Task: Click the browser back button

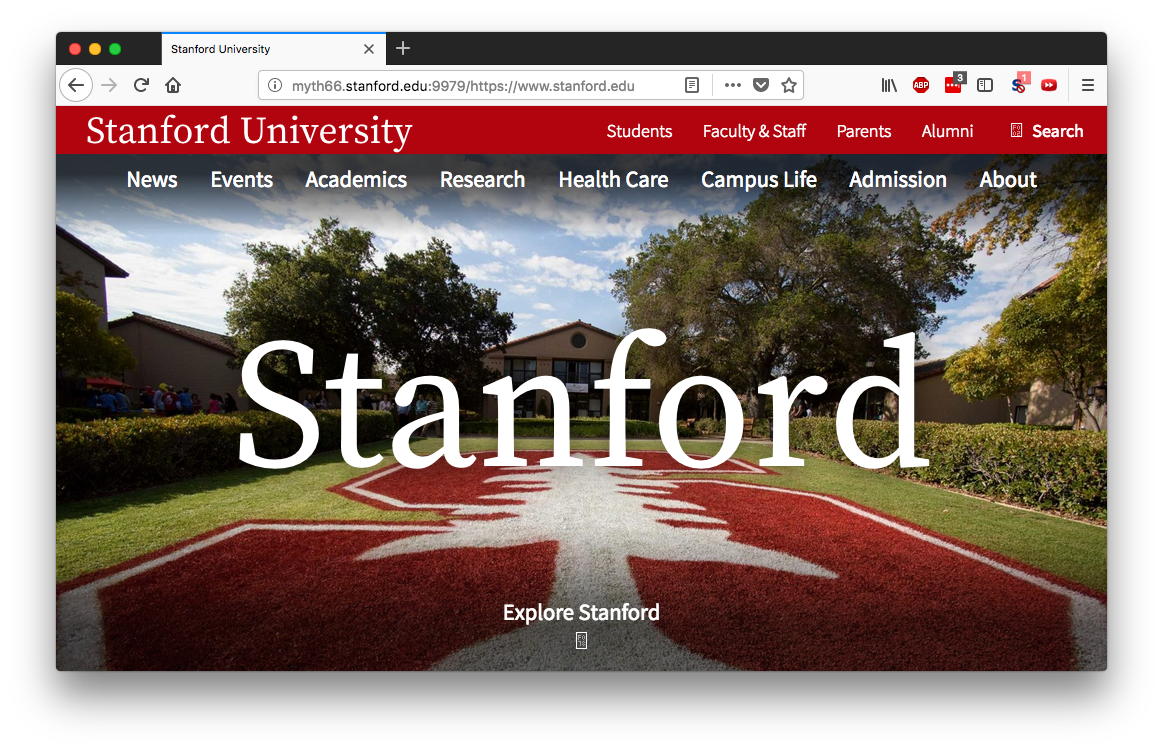Action: click(x=76, y=85)
